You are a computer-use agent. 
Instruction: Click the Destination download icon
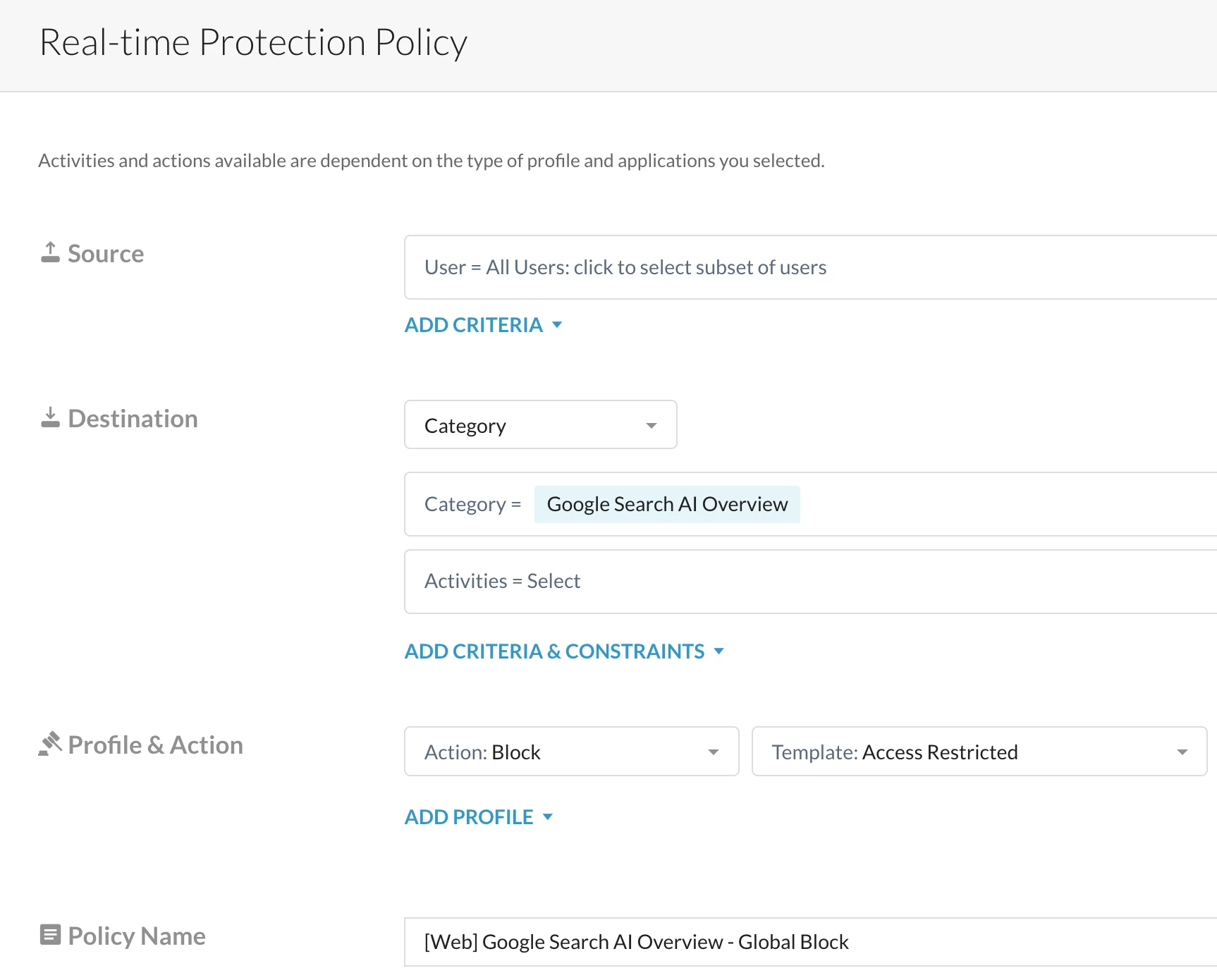coord(50,417)
